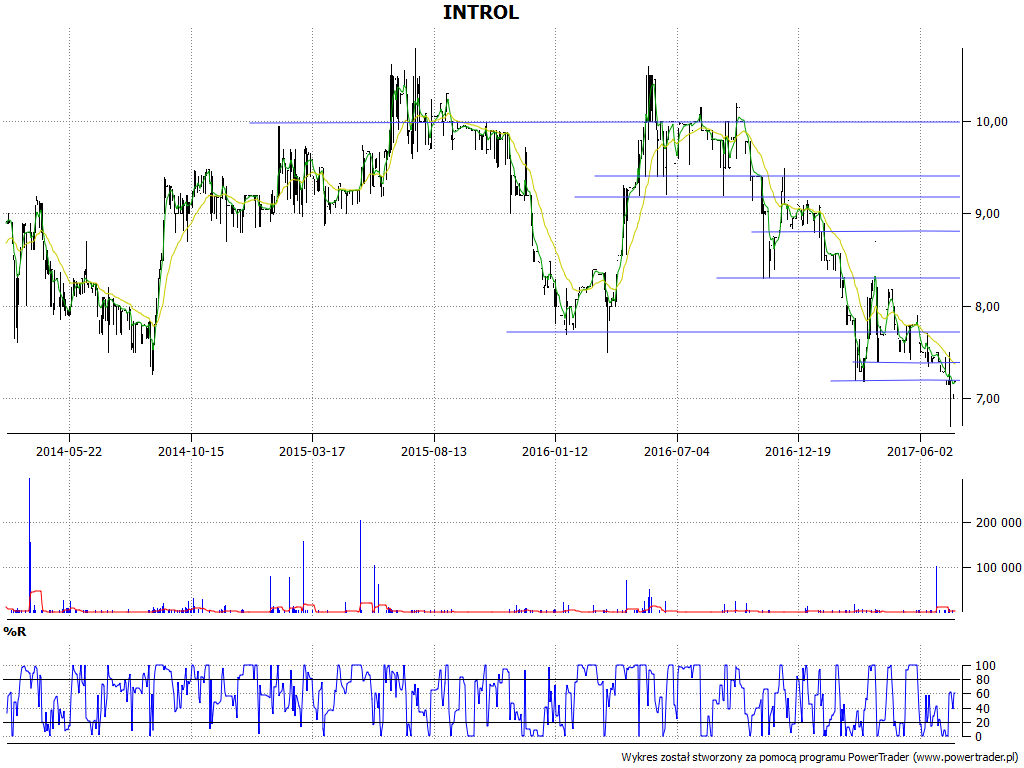
Task: Click the 100 000 volume axis label
Action: [x=999, y=568]
